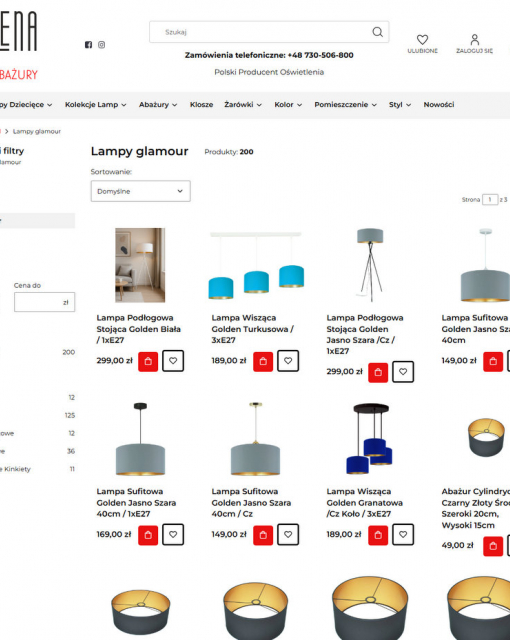
Task: Open the Instagram social icon
Action: click(102, 45)
